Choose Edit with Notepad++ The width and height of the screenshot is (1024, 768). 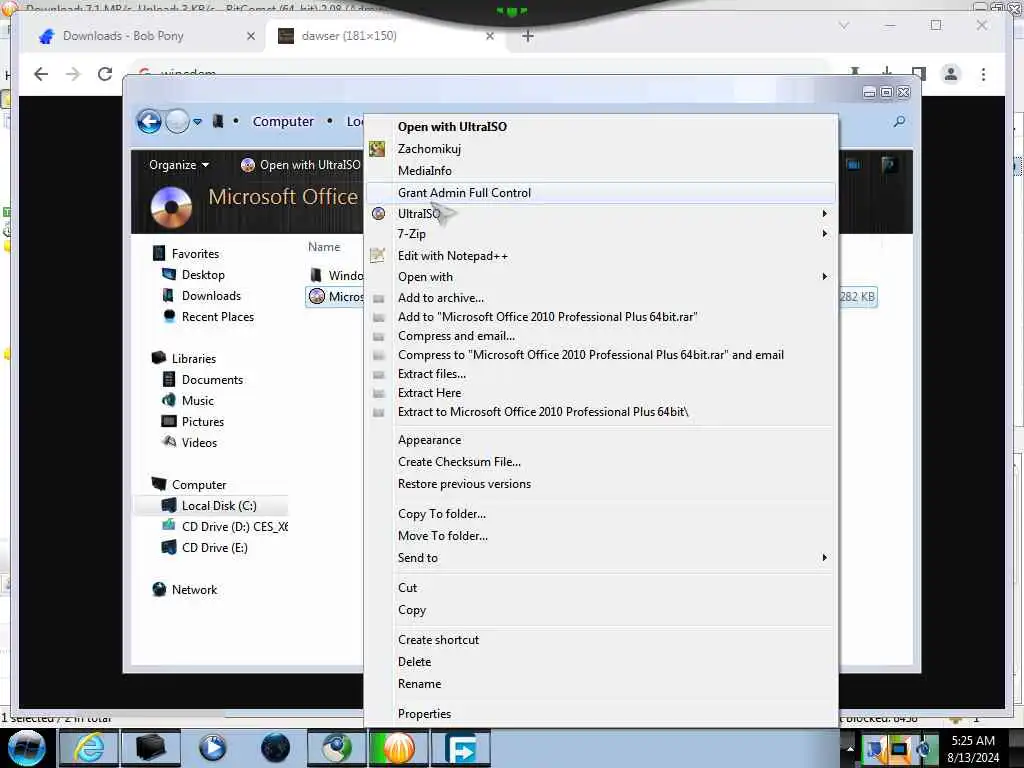(453, 256)
